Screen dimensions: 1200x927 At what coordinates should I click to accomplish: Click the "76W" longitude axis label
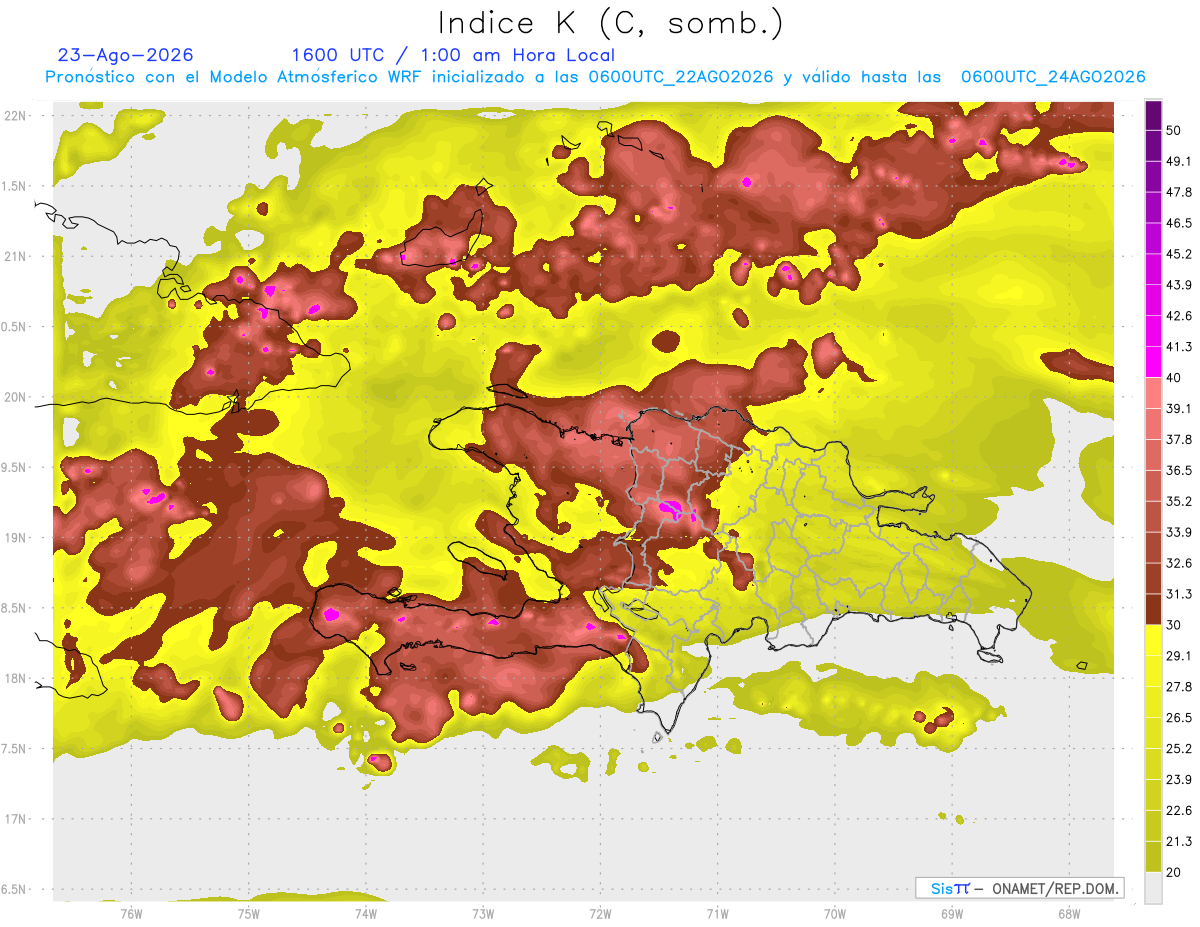click(x=131, y=913)
